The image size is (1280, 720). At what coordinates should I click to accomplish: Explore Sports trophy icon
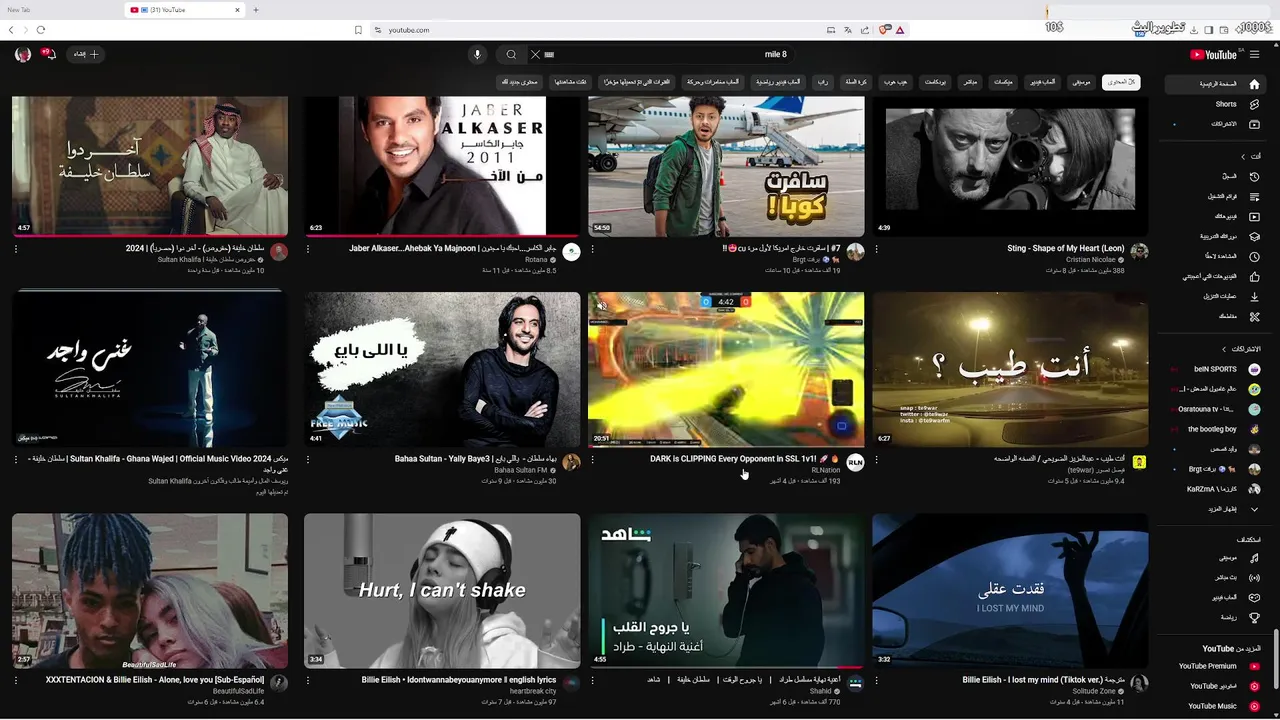tap(1254, 618)
